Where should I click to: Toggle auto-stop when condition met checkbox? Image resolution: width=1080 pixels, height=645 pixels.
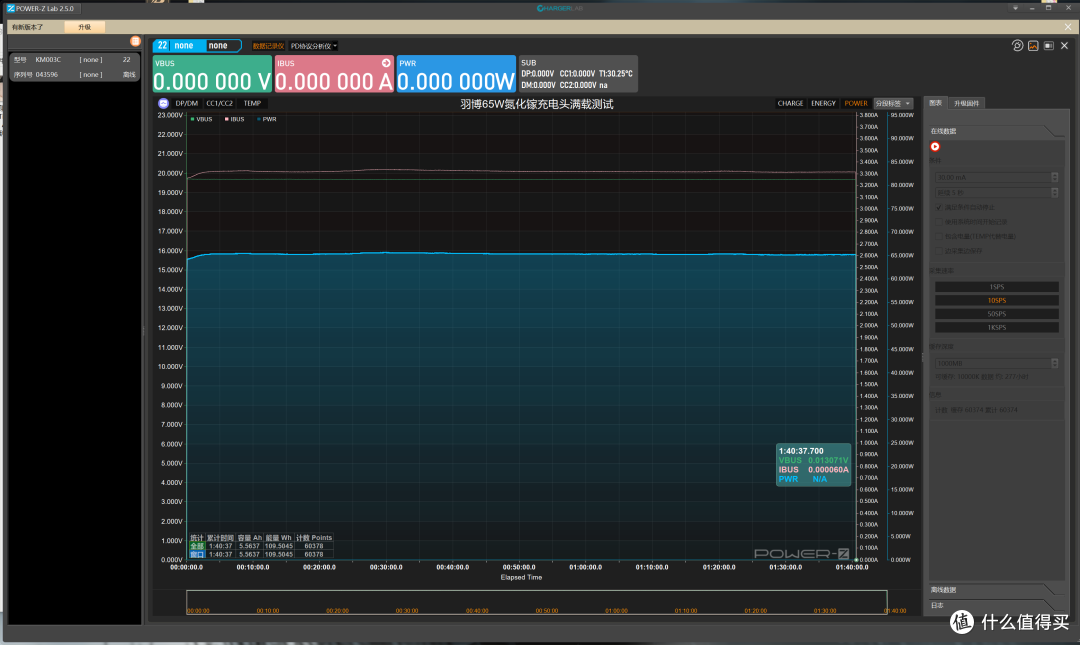939,207
